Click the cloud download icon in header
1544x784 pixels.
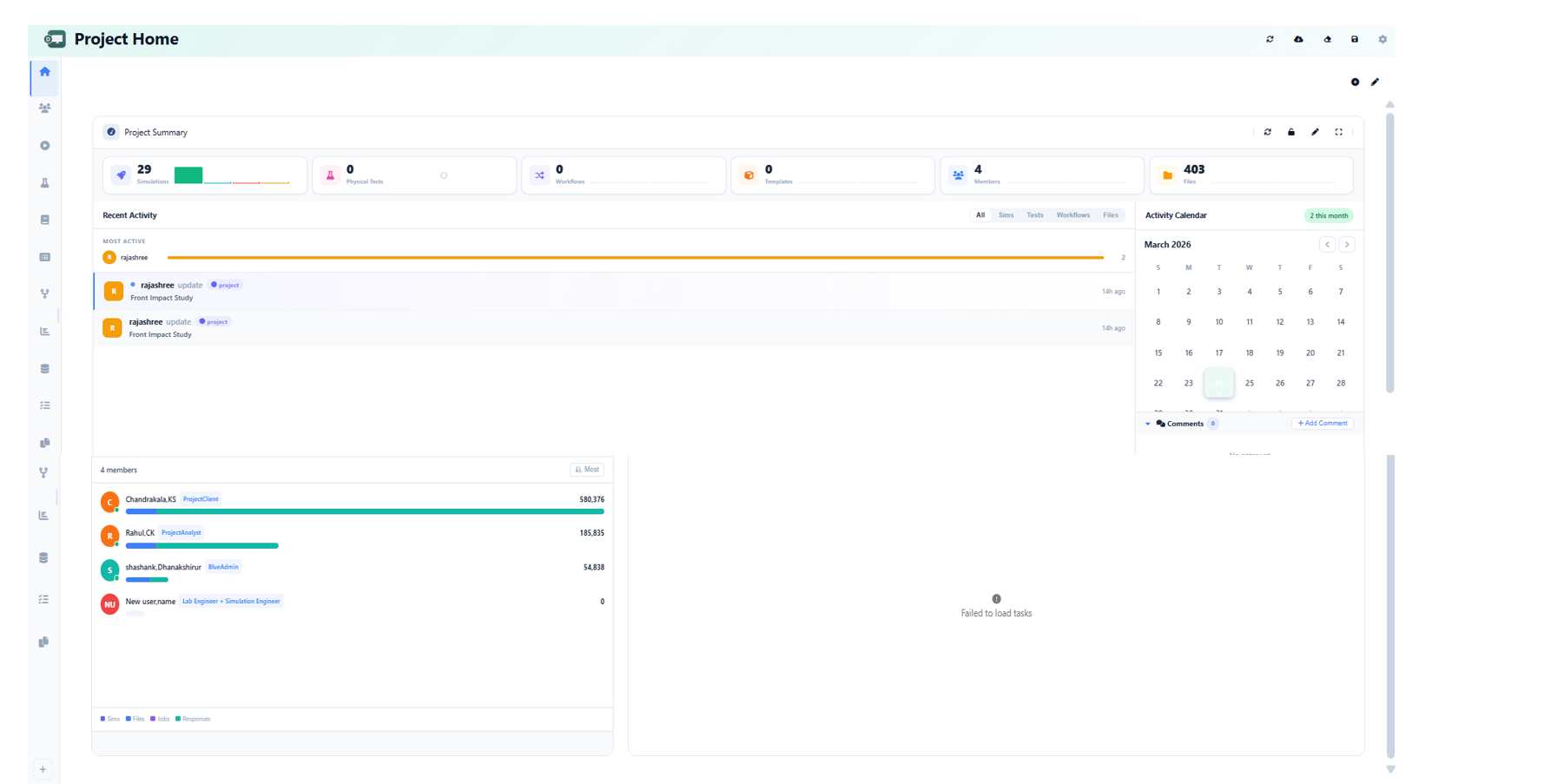[1298, 39]
